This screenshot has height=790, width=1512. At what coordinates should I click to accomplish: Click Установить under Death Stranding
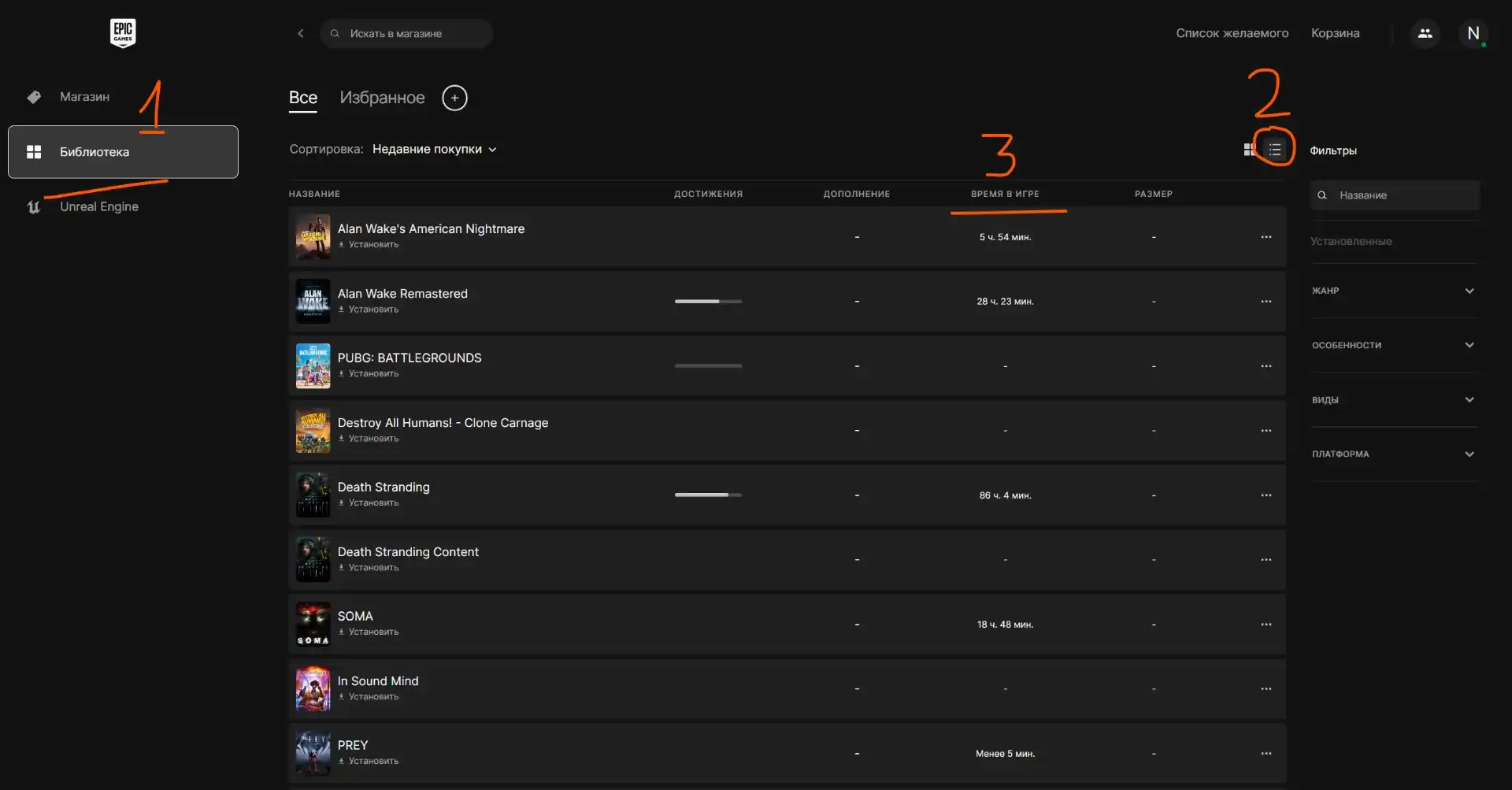tap(369, 503)
